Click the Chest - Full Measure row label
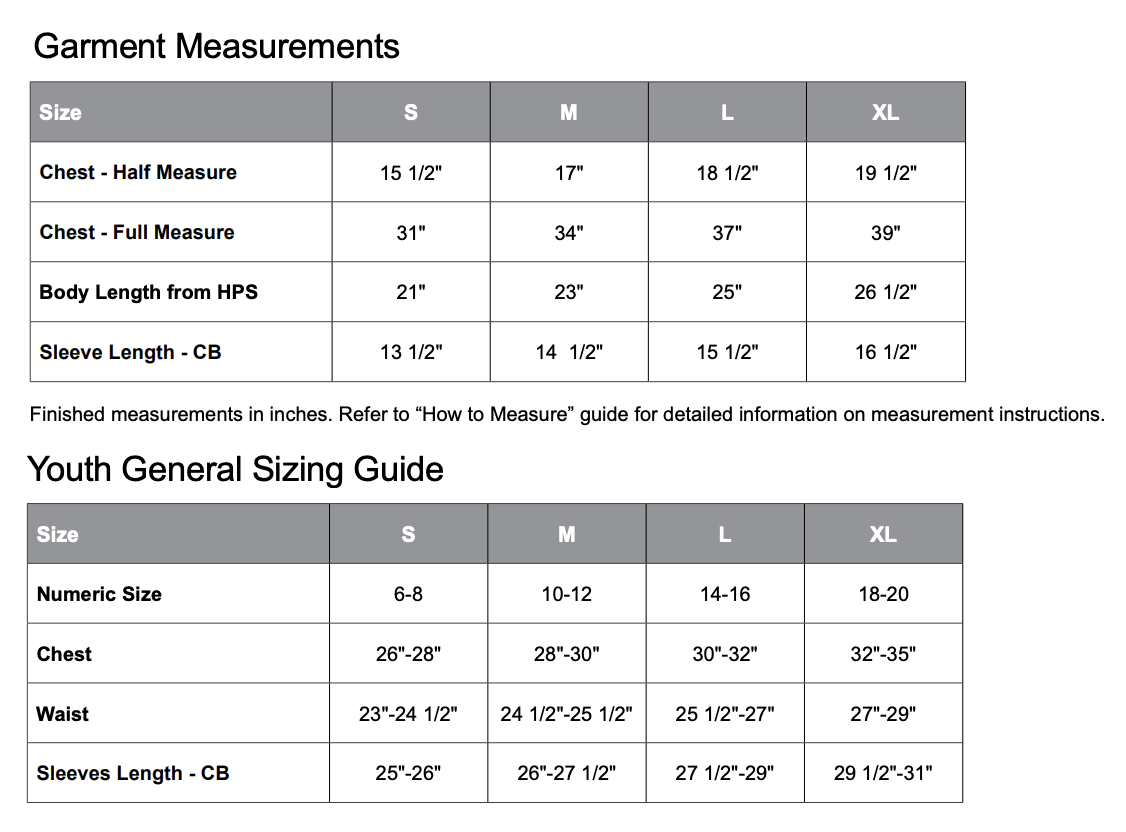Image resolution: width=1126 pixels, height=832 pixels. (x=137, y=232)
